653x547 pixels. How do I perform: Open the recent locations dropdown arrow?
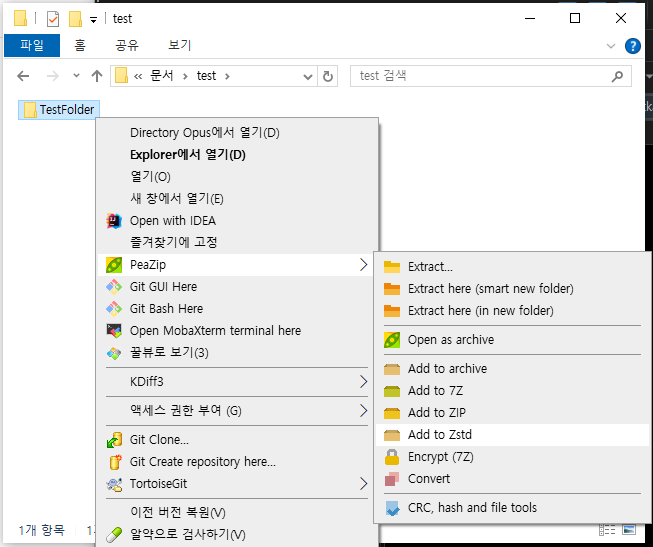pos(76,76)
